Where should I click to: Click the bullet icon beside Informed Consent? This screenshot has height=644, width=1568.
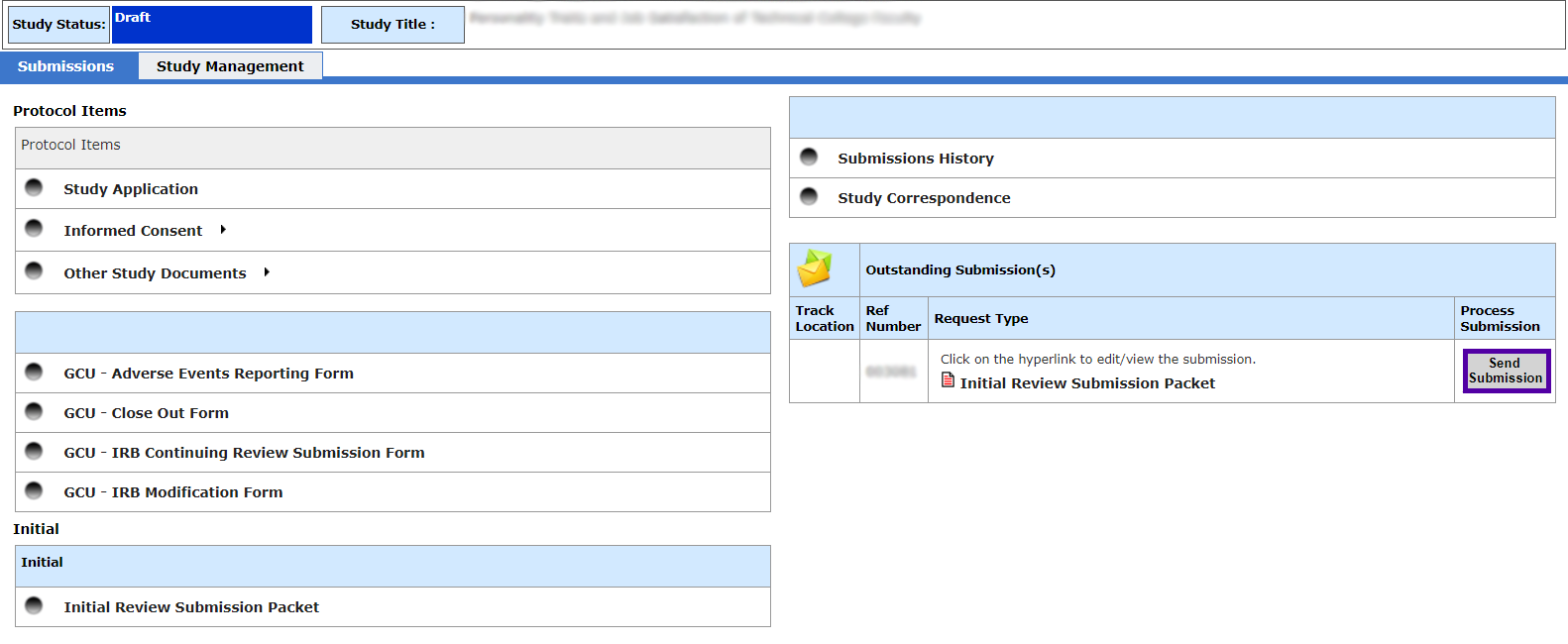(x=34, y=229)
